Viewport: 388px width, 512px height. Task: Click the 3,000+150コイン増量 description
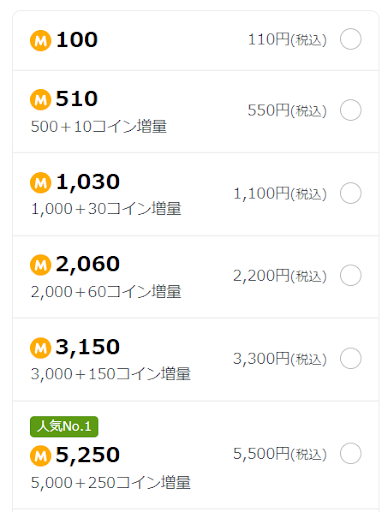(x=111, y=374)
